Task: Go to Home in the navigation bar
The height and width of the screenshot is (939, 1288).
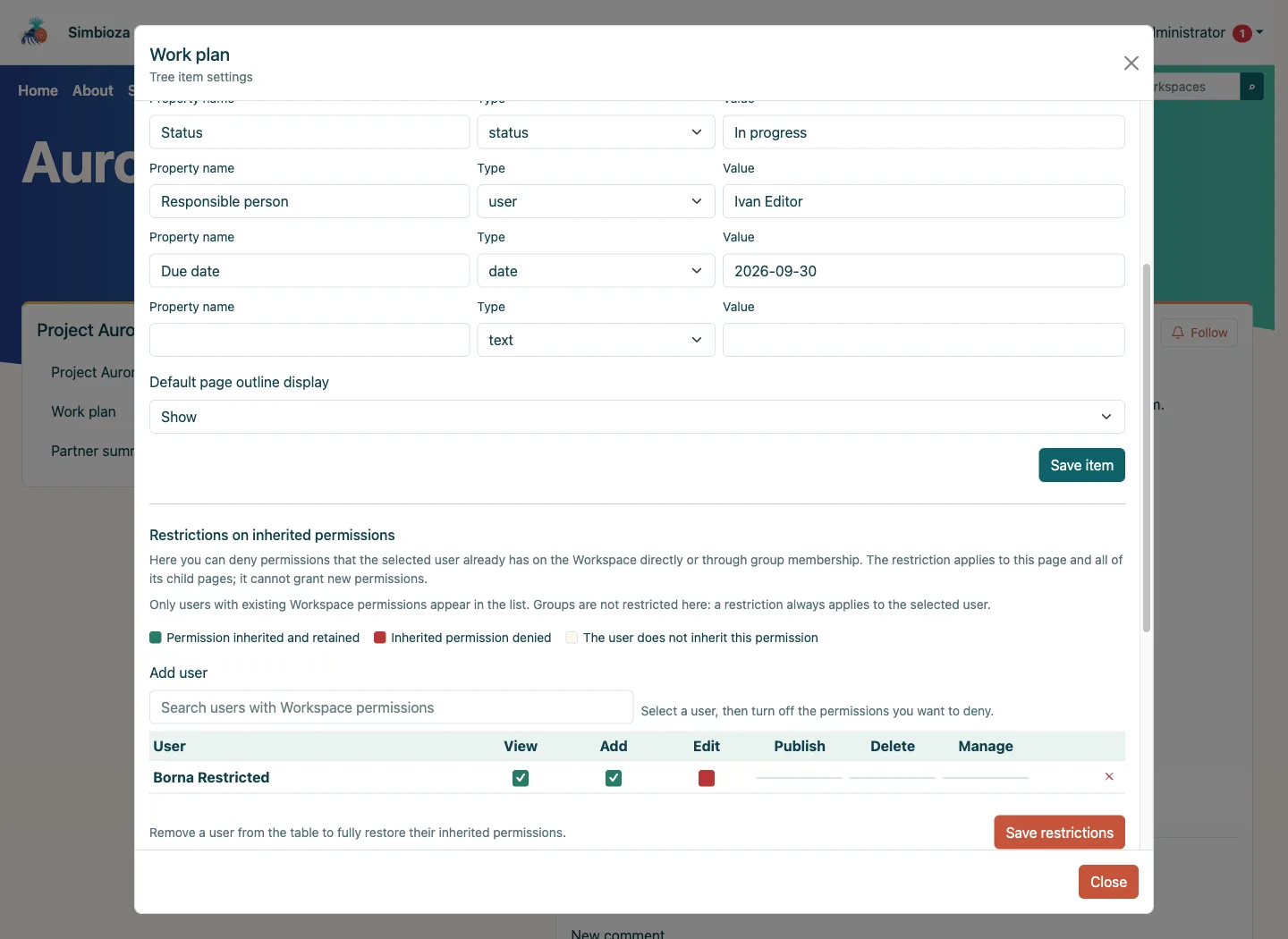Action: 38,90
